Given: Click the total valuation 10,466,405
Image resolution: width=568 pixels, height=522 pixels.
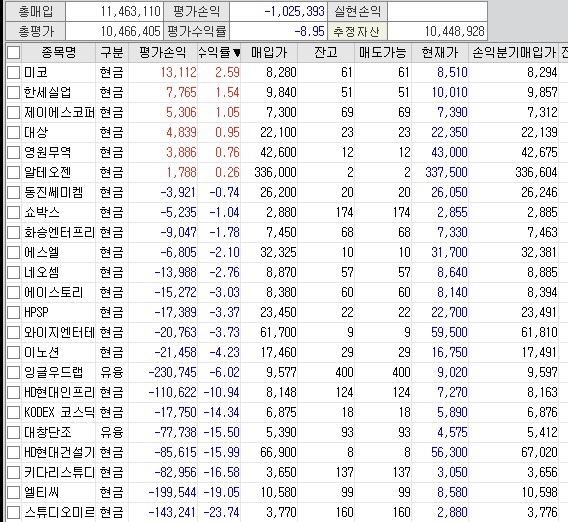Looking at the screenshot, I should [130, 32].
